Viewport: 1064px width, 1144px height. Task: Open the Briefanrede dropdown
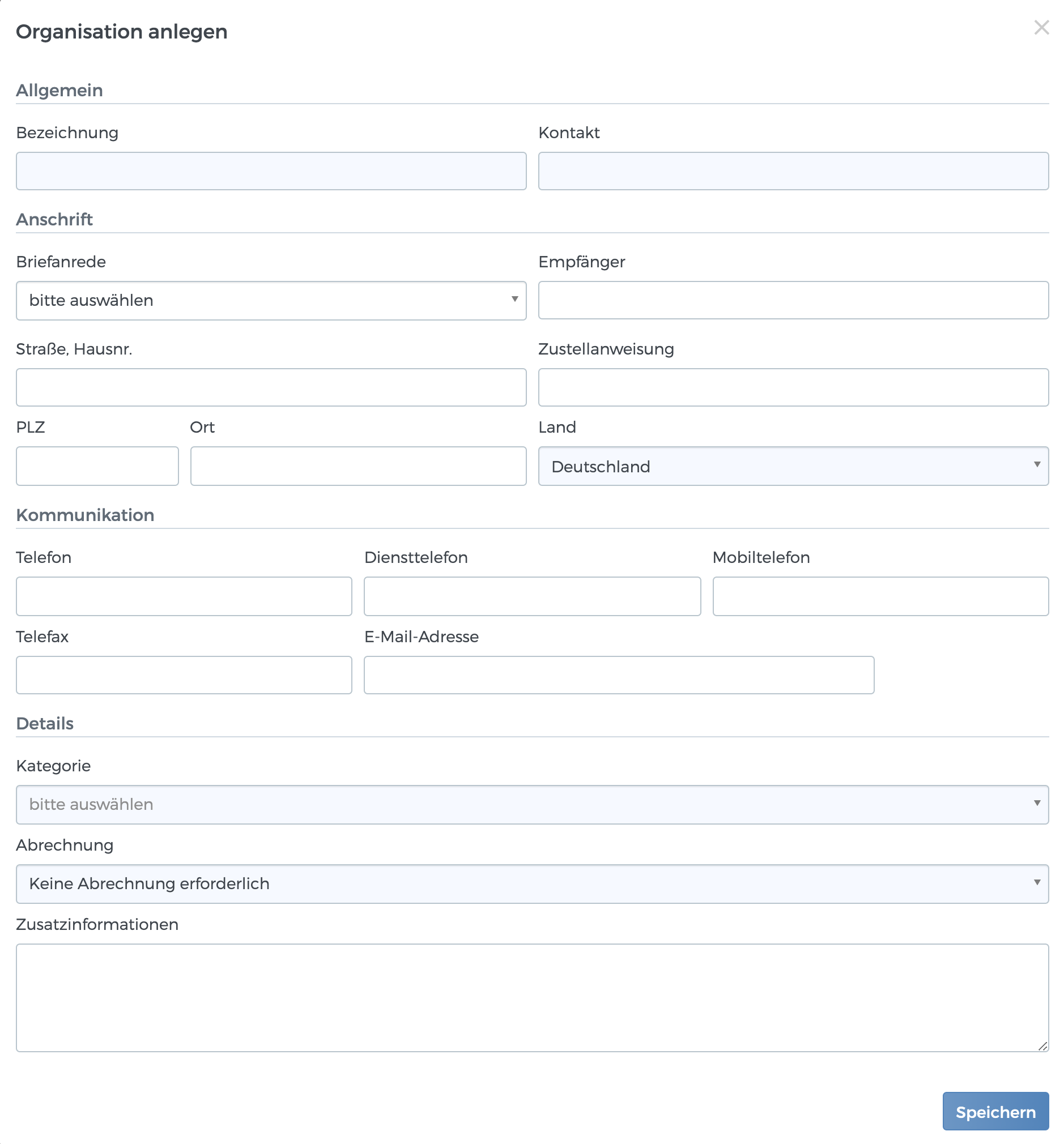[x=271, y=300]
